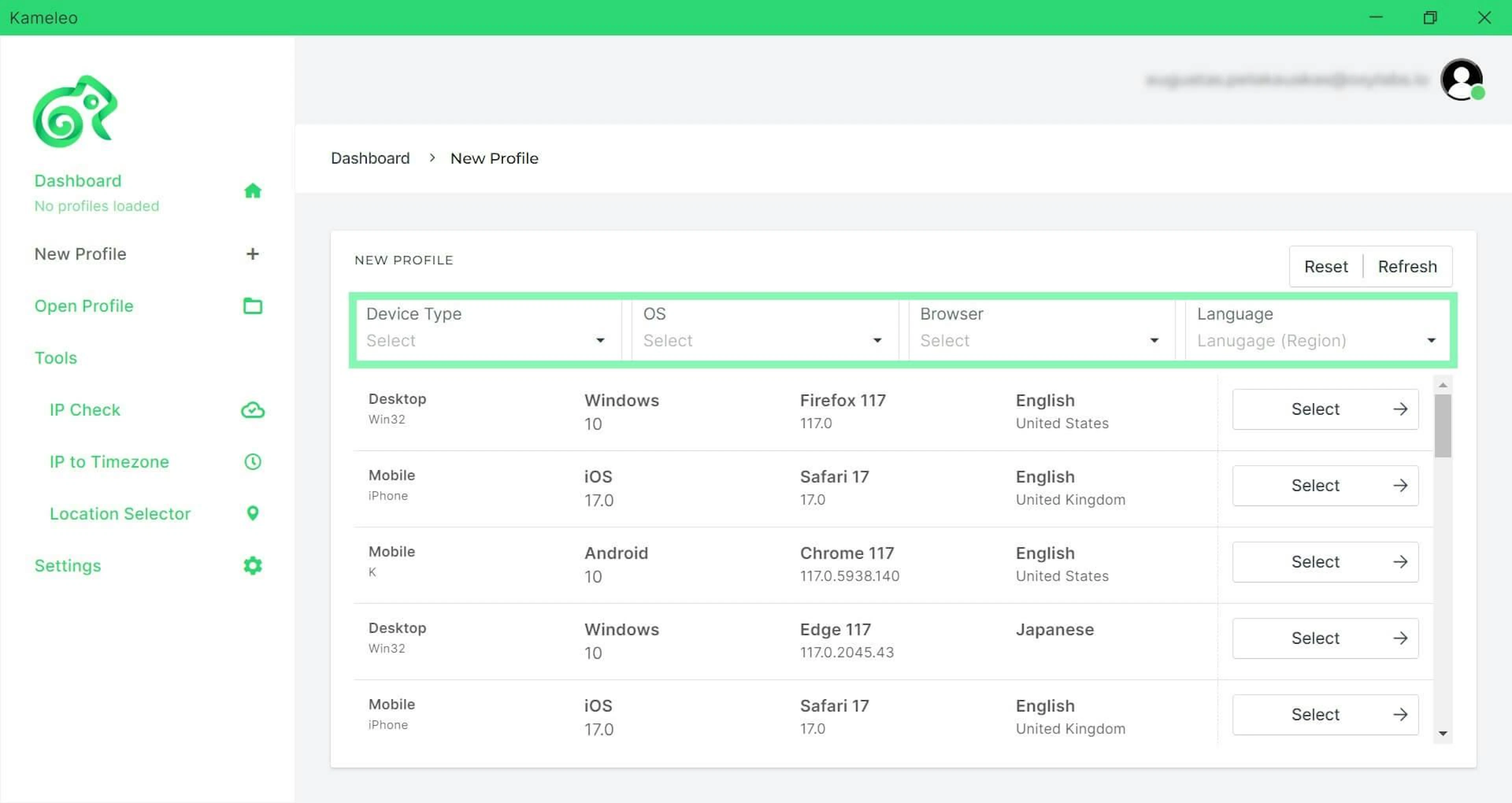Close the Kameleo window

click(x=1484, y=18)
